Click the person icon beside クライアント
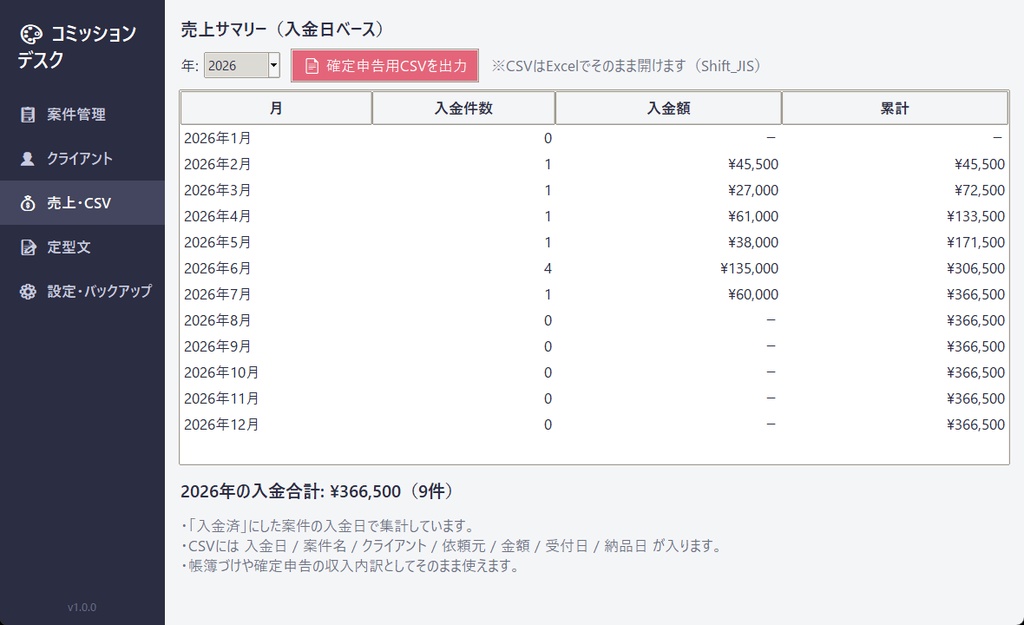Viewport: 1024px width, 625px height. click(27, 159)
